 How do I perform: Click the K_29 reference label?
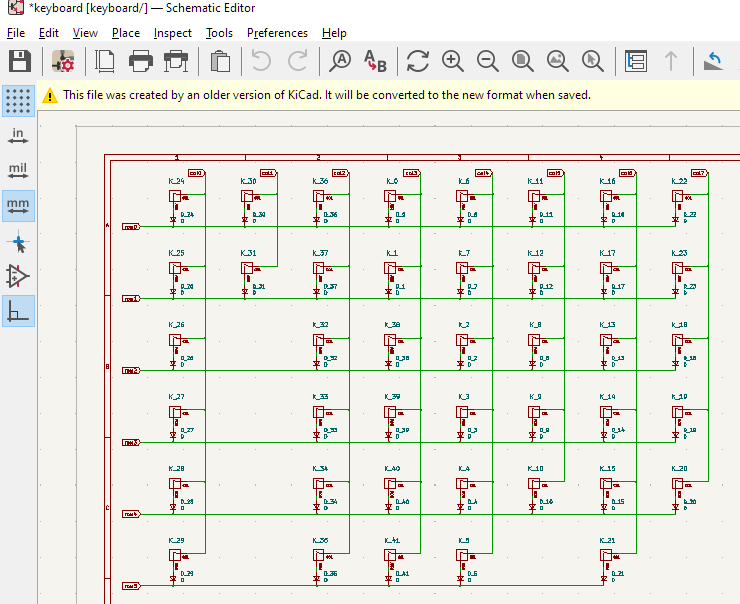[177, 540]
